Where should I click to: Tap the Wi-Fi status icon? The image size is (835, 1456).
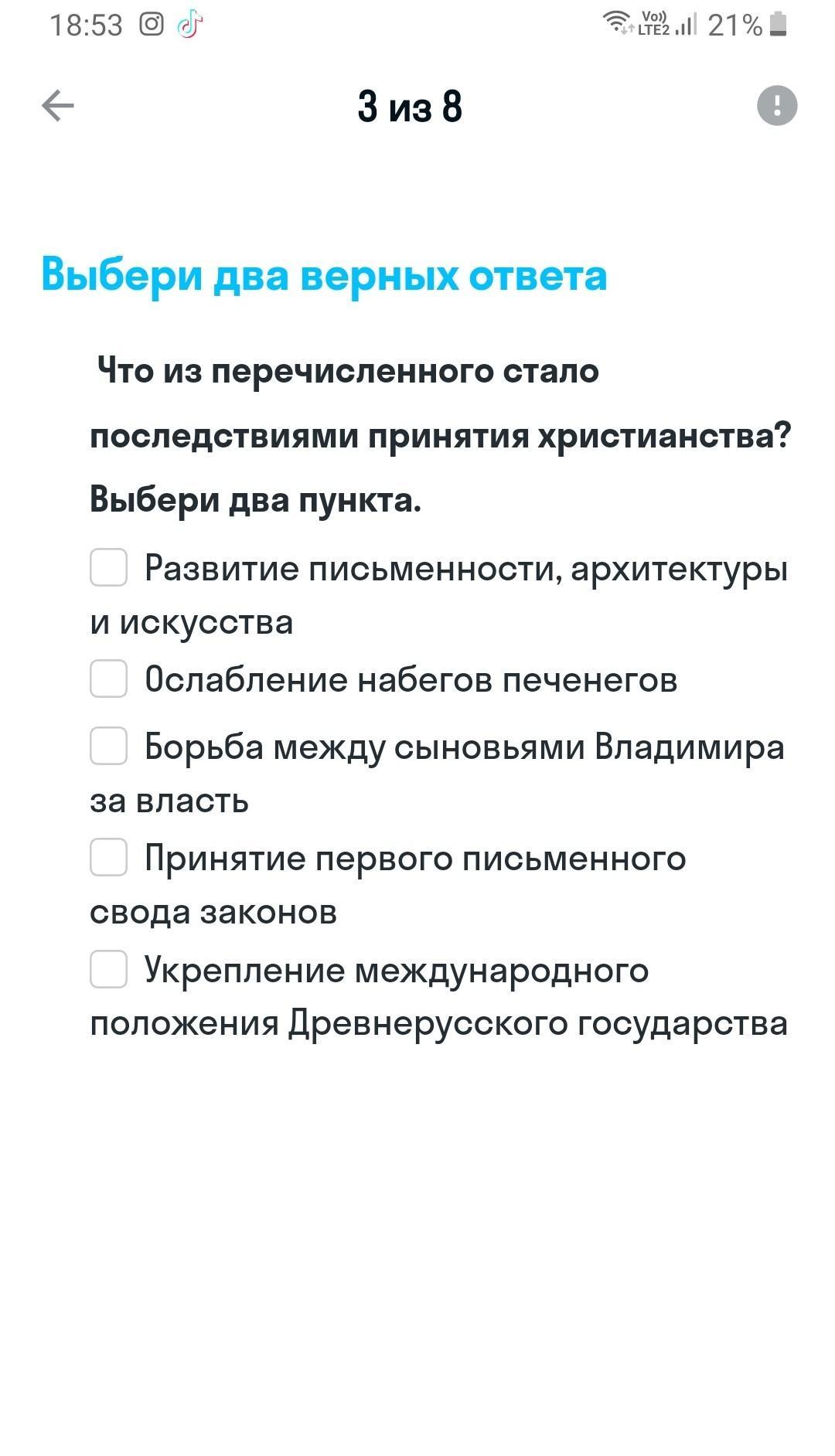click(618, 22)
